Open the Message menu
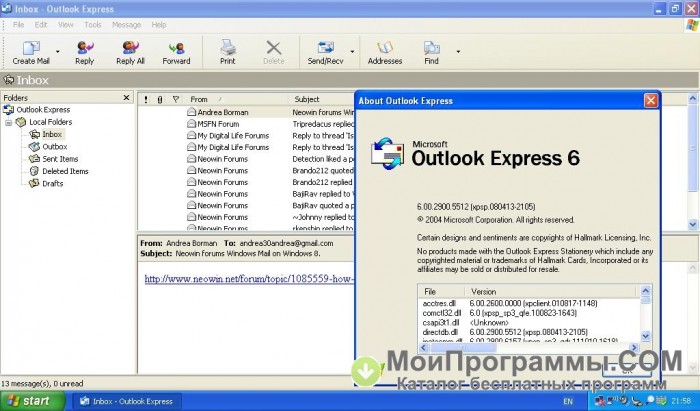The height and width of the screenshot is (411, 700). [x=126, y=25]
